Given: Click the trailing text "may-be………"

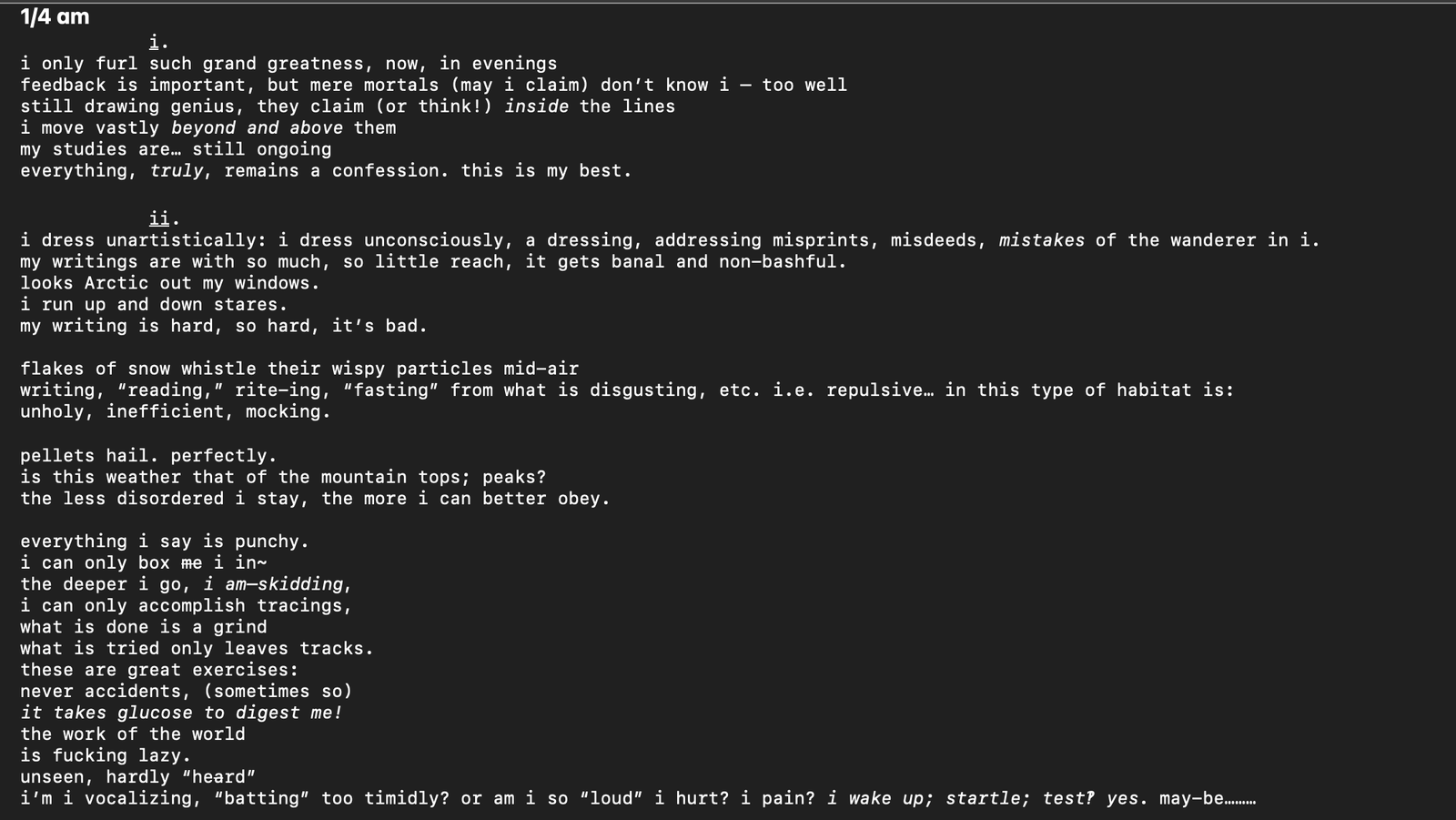Looking at the screenshot, I should [1207, 799].
